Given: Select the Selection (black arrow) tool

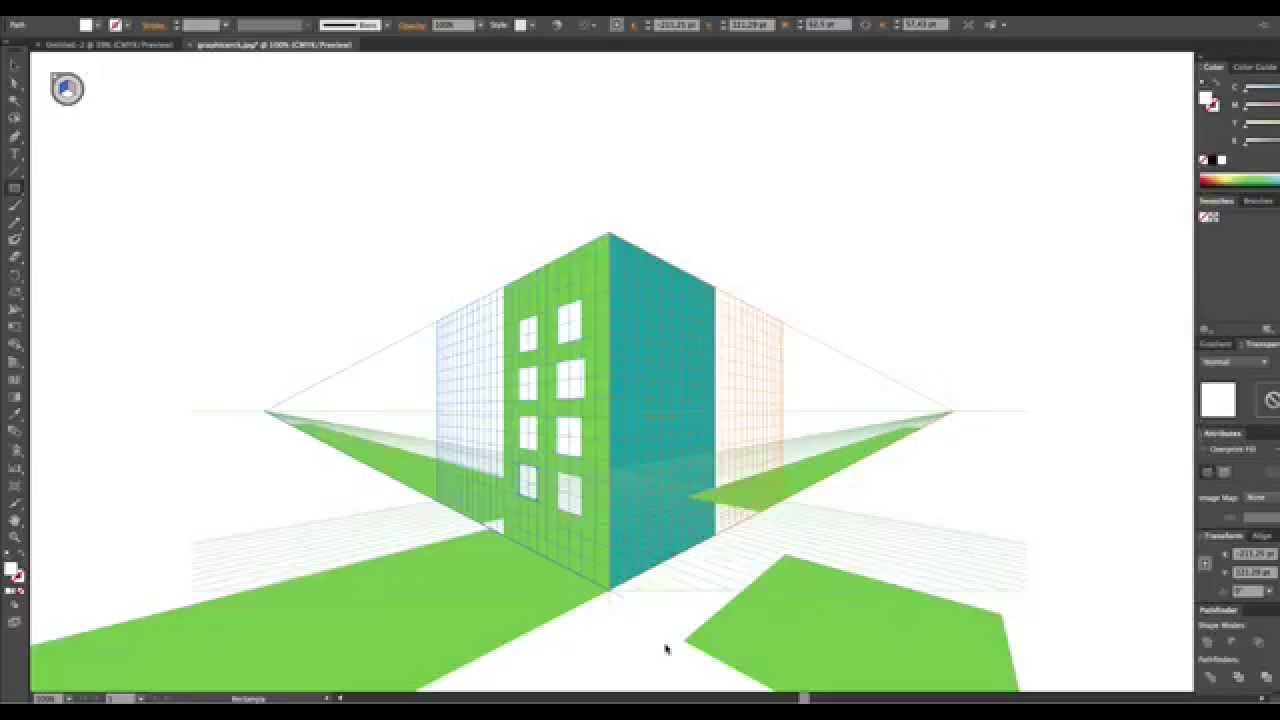Looking at the screenshot, I should [14, 65].
